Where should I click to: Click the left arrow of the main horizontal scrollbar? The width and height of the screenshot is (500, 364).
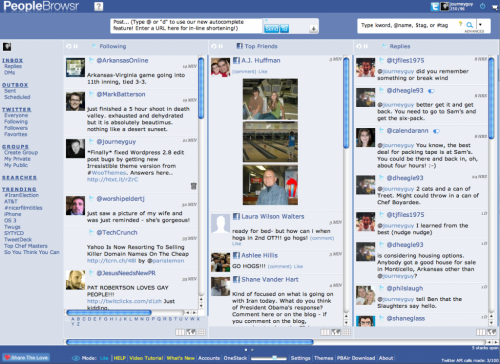pyautogui.click(x=489, y=342)
